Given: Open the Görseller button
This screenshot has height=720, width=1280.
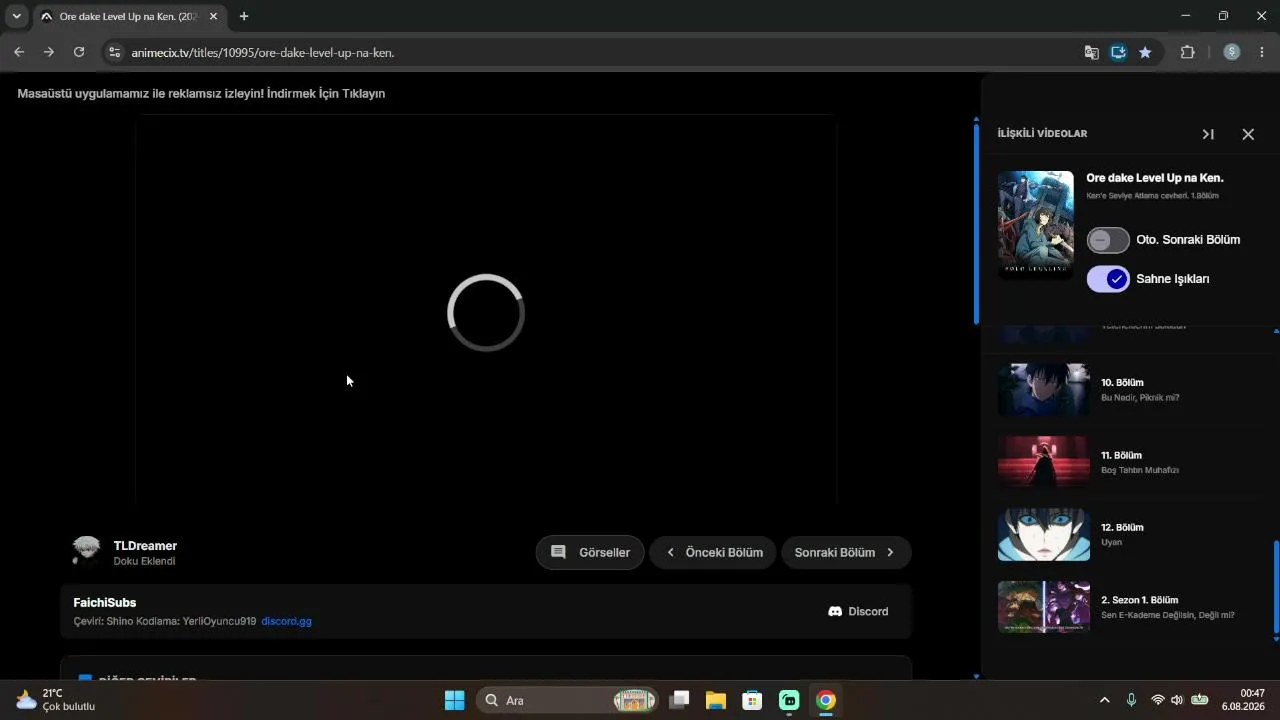Looking at the screenshot, I should tap(590, 552).
